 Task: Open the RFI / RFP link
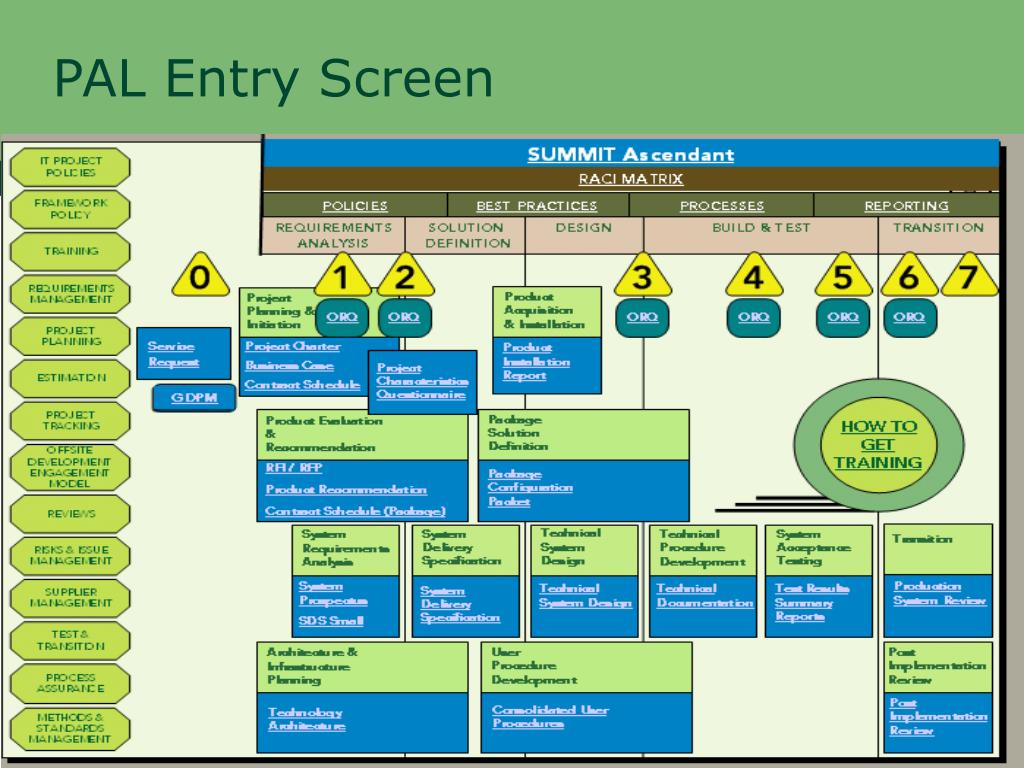click(294, 468)
